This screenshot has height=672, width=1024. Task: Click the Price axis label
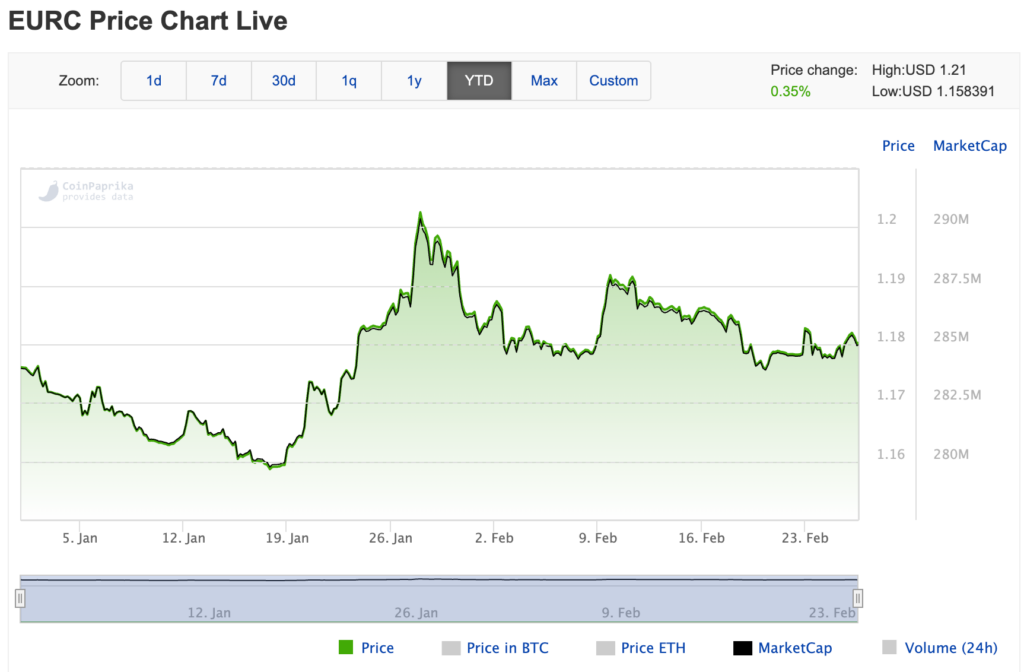[x=898, y=146]
